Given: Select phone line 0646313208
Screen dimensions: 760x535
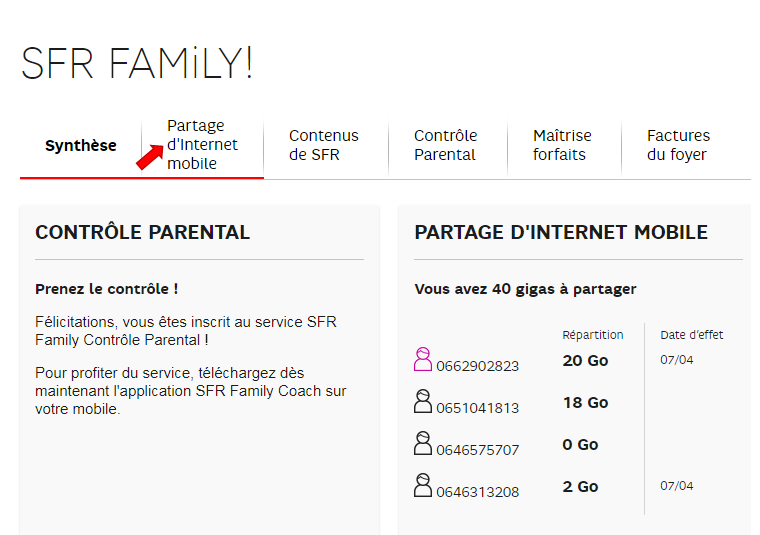Looking at the screenshot, I should 477,492.
